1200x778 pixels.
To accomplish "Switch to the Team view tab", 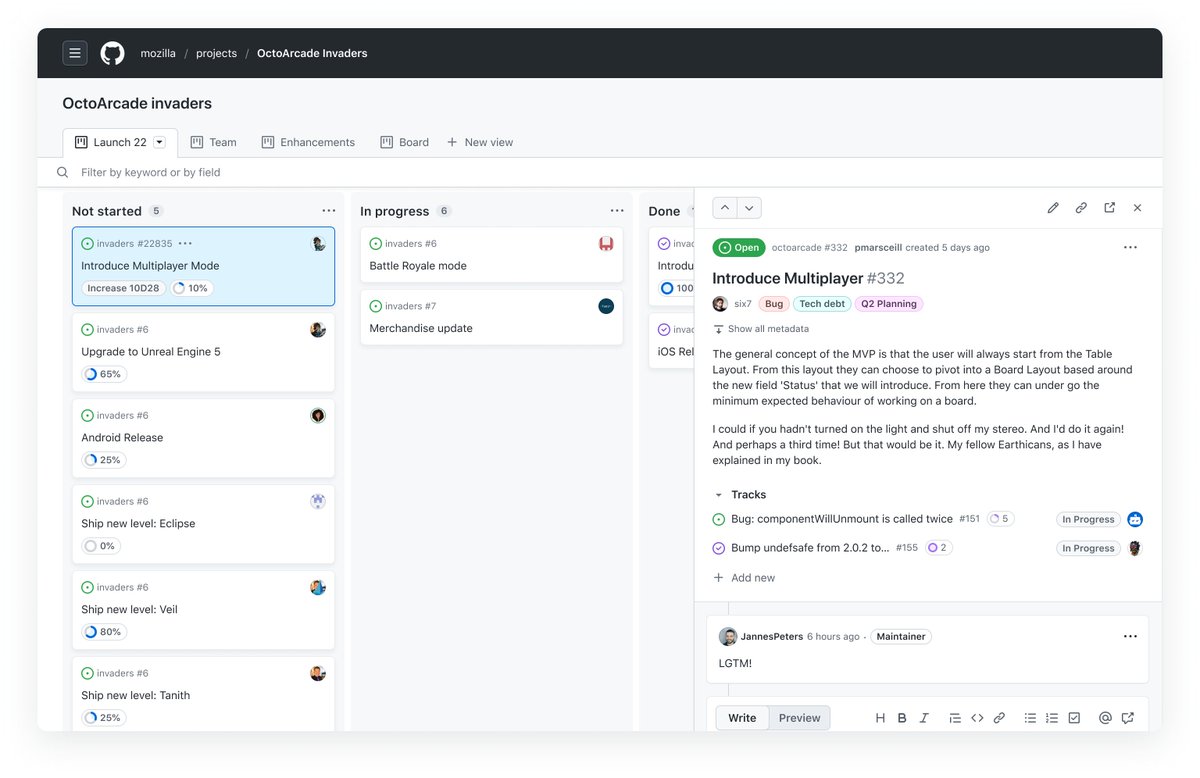I will click(x=213, y=142).
